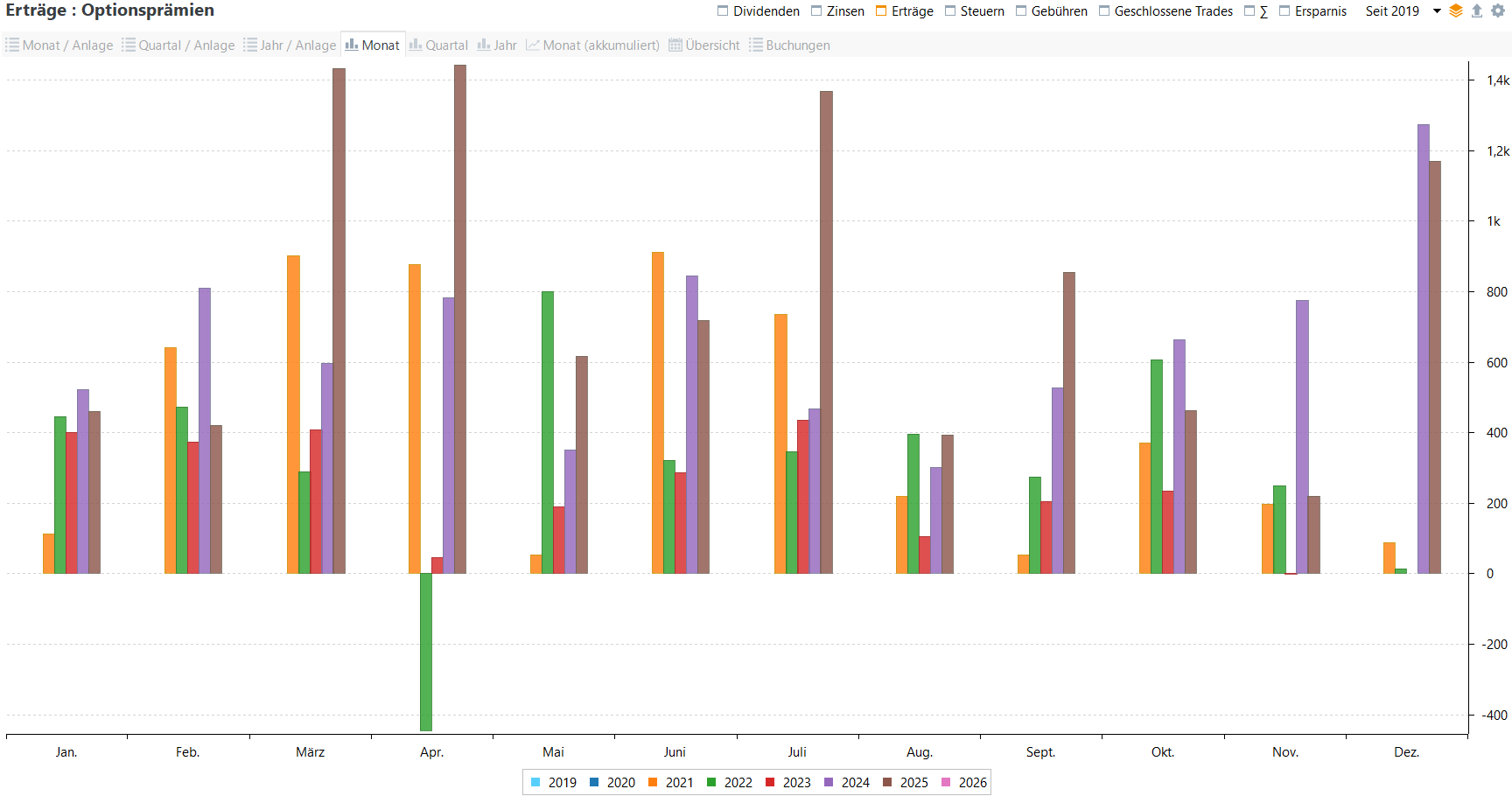
Task: Check the Geschlossene Trades checkbox
Action: coord(1104,11)
